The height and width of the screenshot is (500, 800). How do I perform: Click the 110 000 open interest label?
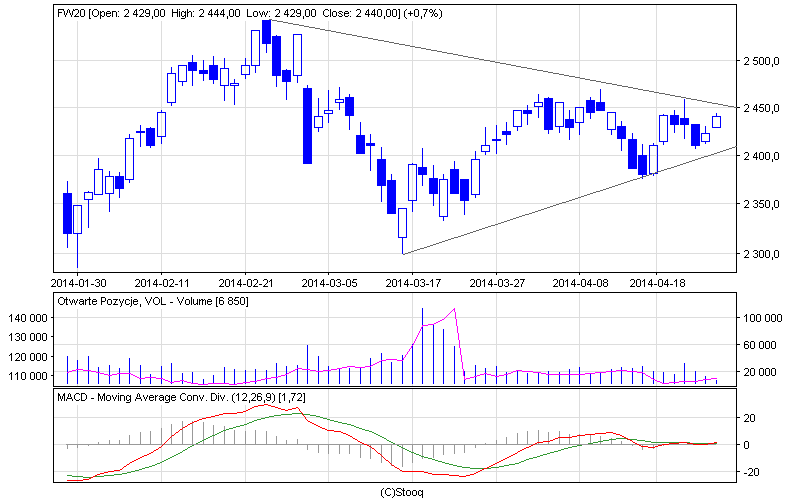[28, 377]
